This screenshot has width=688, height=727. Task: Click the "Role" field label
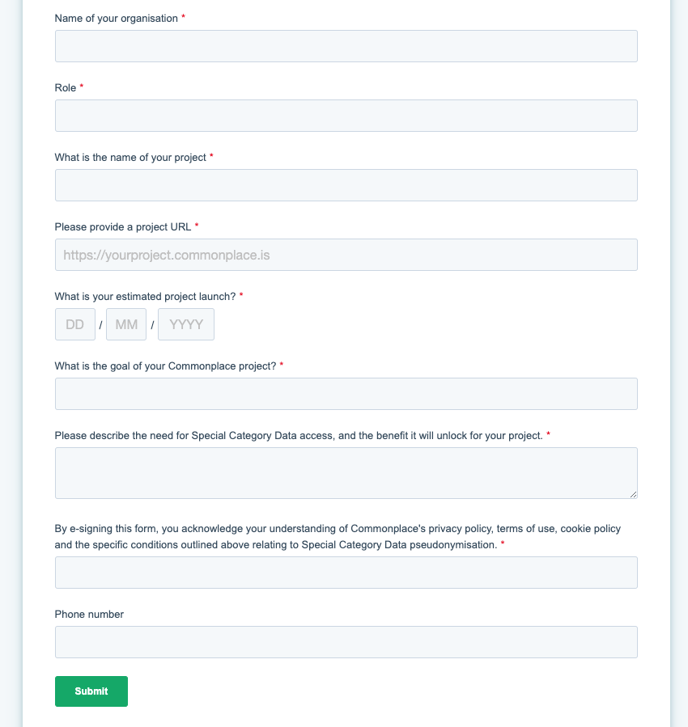coord(65,88)
